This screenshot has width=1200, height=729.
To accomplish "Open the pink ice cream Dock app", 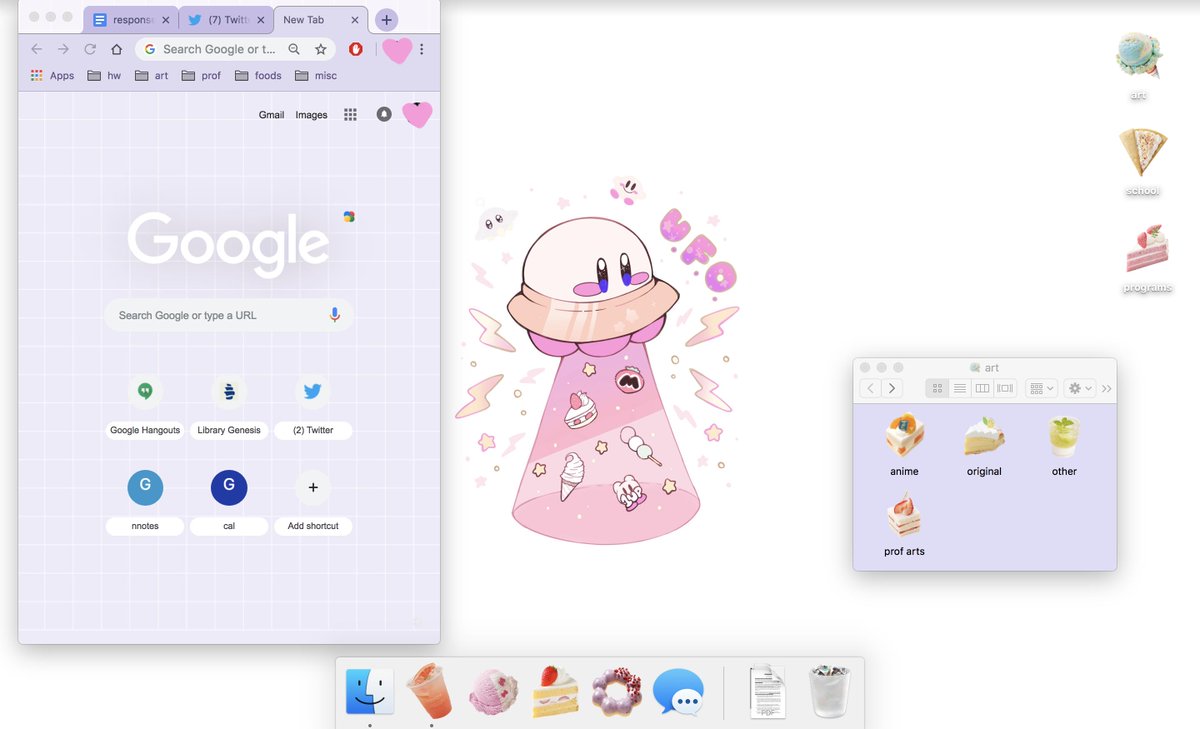I will click(x=494, y=691).
